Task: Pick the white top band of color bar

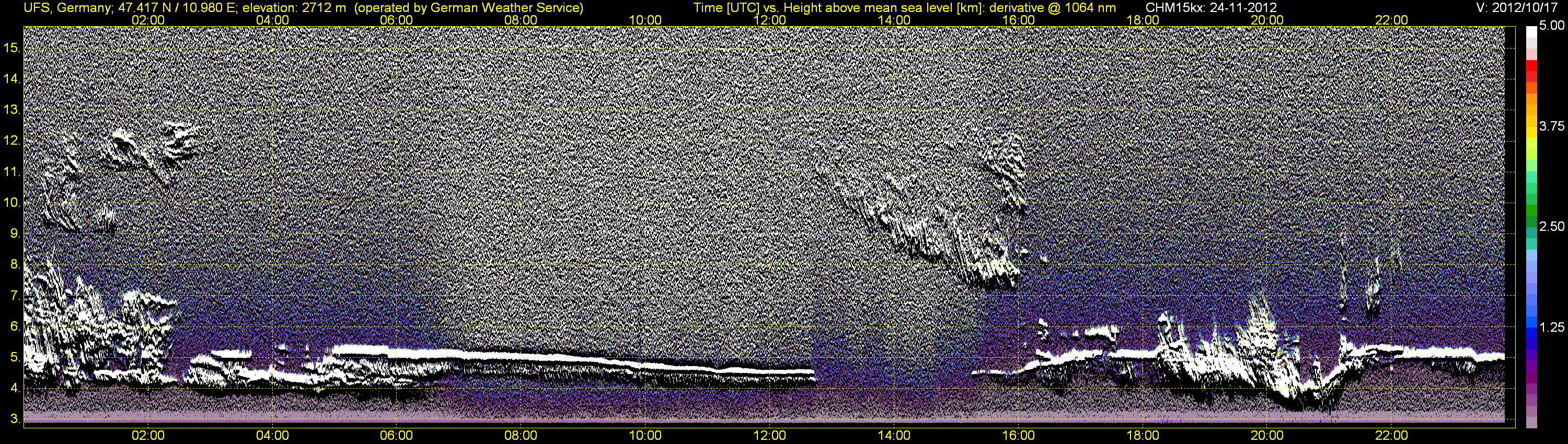Action: click(1531, 33)
